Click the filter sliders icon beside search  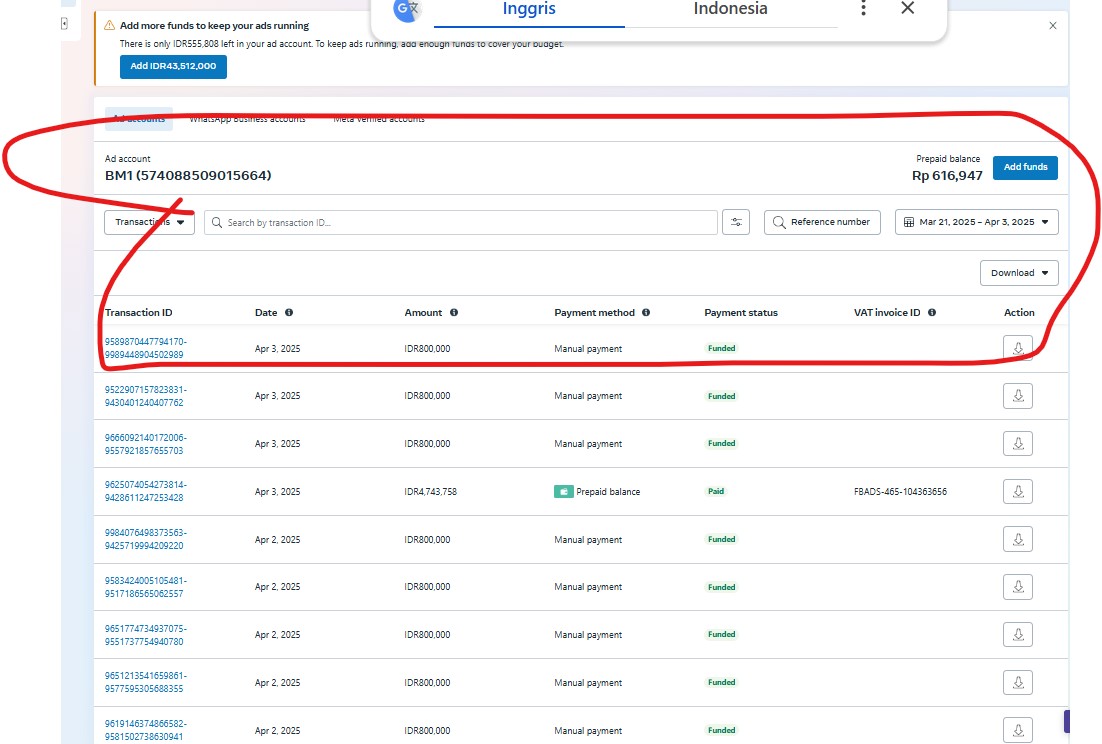click(735, 222)
